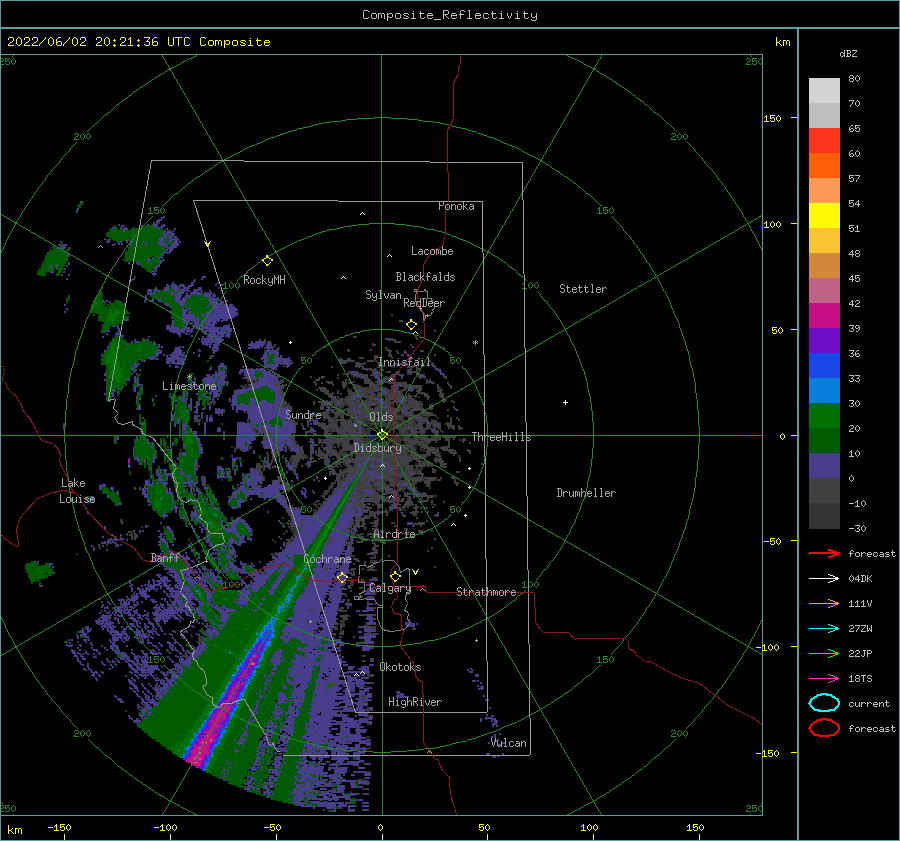Viewport: 900px width, 841px height.
Task: Click the Lake Louise label
Action: pos(77,491)
